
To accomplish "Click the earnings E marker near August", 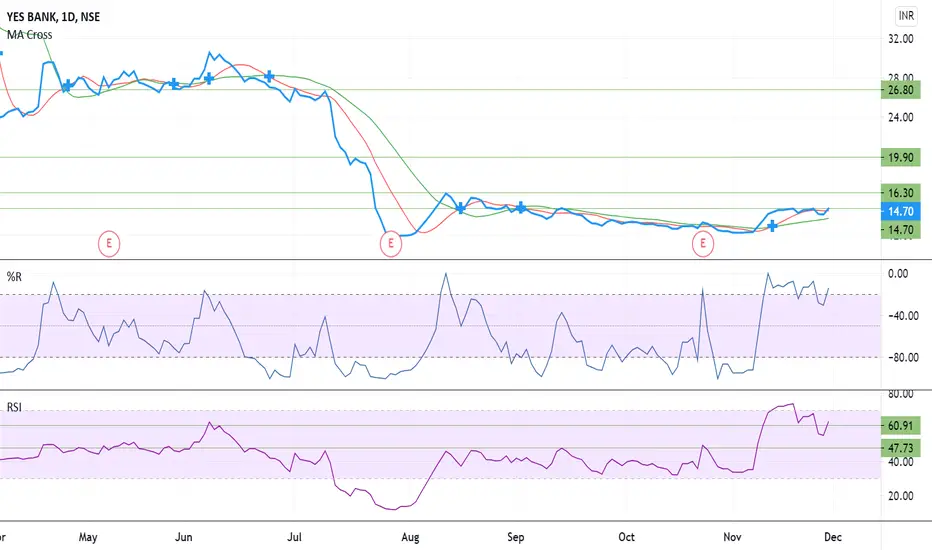I will tap(391, 243).
